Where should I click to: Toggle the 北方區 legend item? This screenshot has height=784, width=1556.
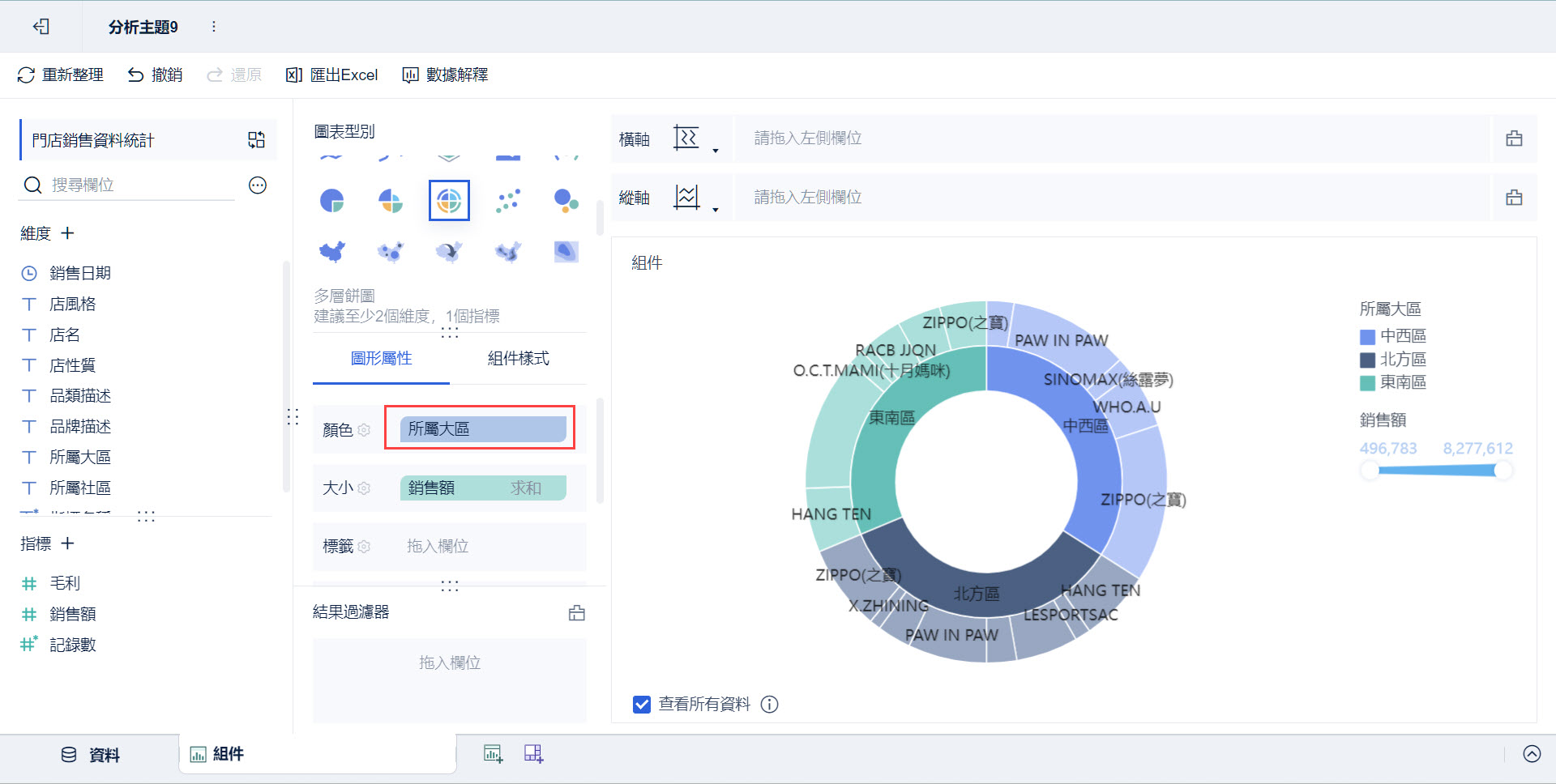coord(1393,360)
